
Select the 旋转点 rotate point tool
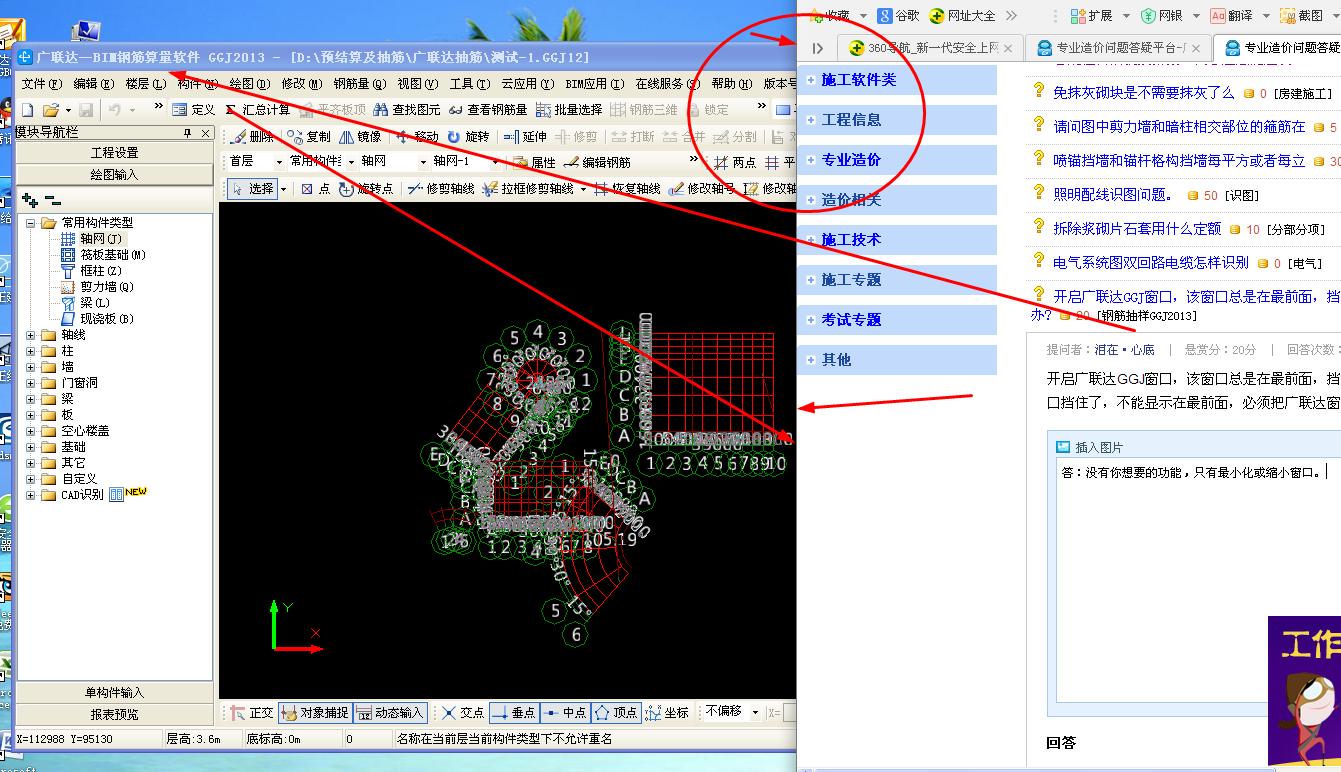366,188
